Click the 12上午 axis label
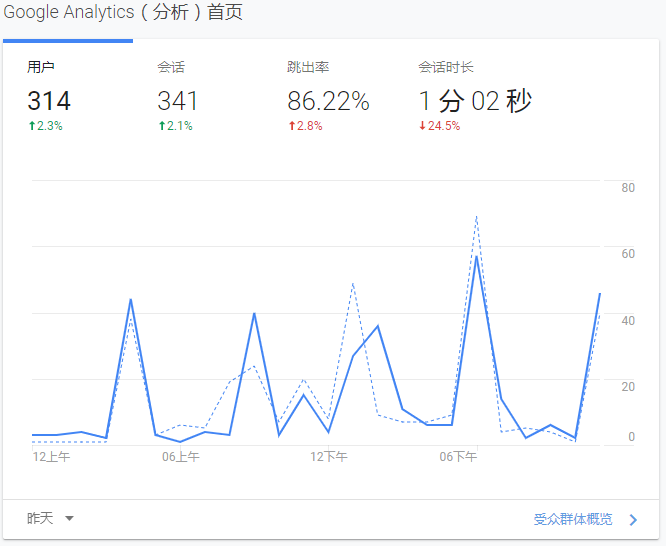The image size is (666, 546). (x=51, y=457)
